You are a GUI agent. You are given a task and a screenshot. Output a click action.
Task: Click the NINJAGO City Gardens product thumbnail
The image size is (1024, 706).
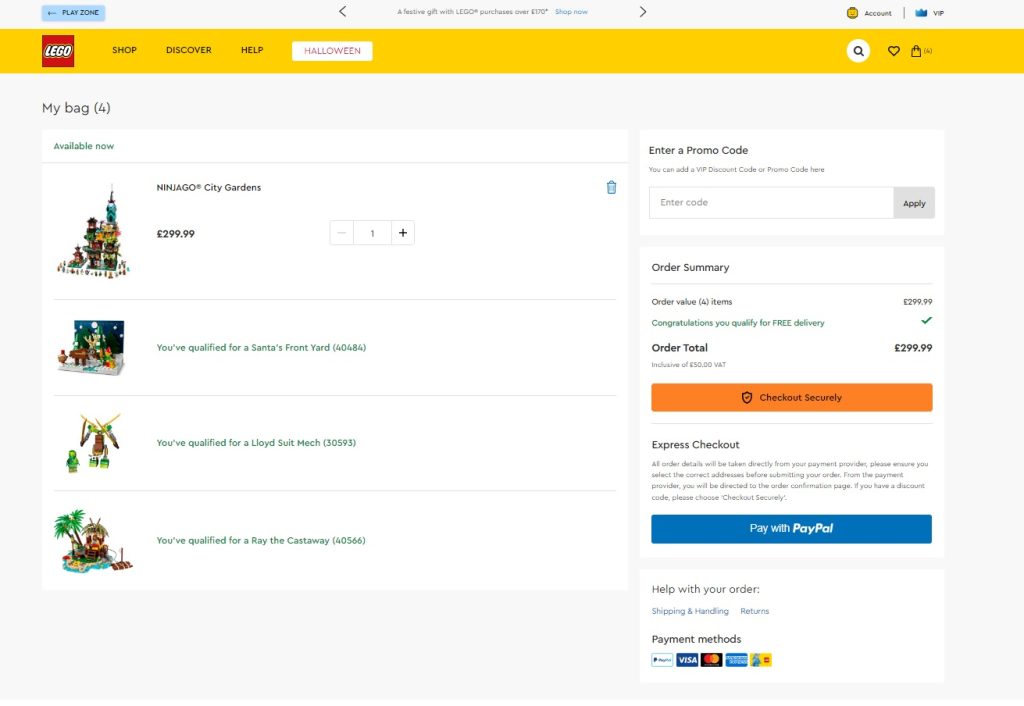pyautogui.click(x=93, y=232)
